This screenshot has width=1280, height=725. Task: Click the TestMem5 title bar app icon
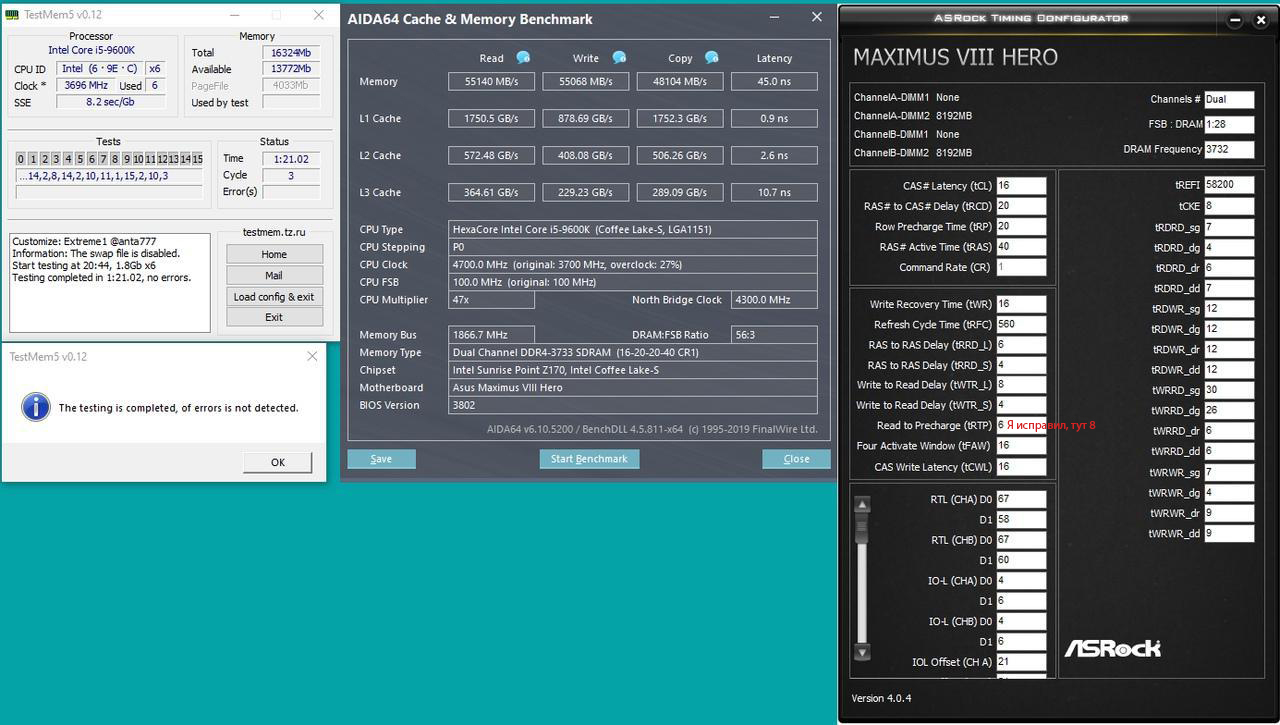coord(13,15)
